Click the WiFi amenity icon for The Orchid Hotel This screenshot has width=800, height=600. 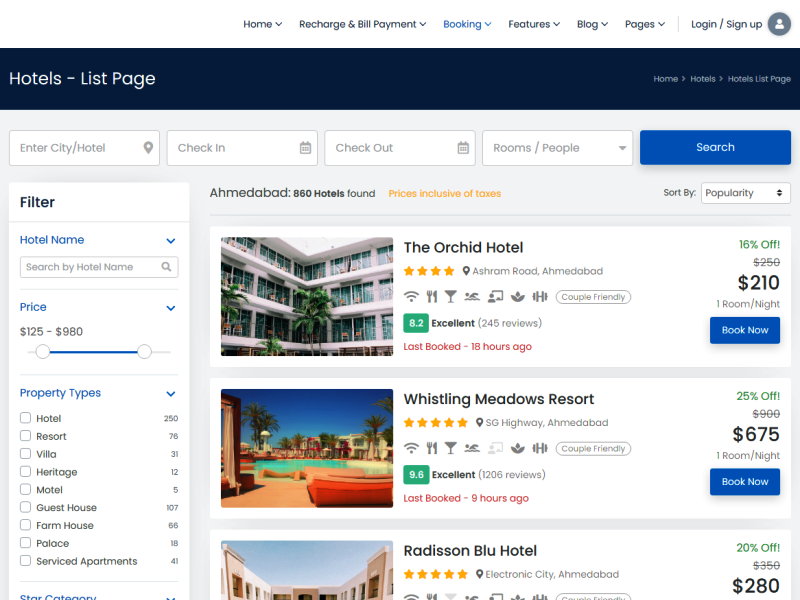tap(411, 296)
